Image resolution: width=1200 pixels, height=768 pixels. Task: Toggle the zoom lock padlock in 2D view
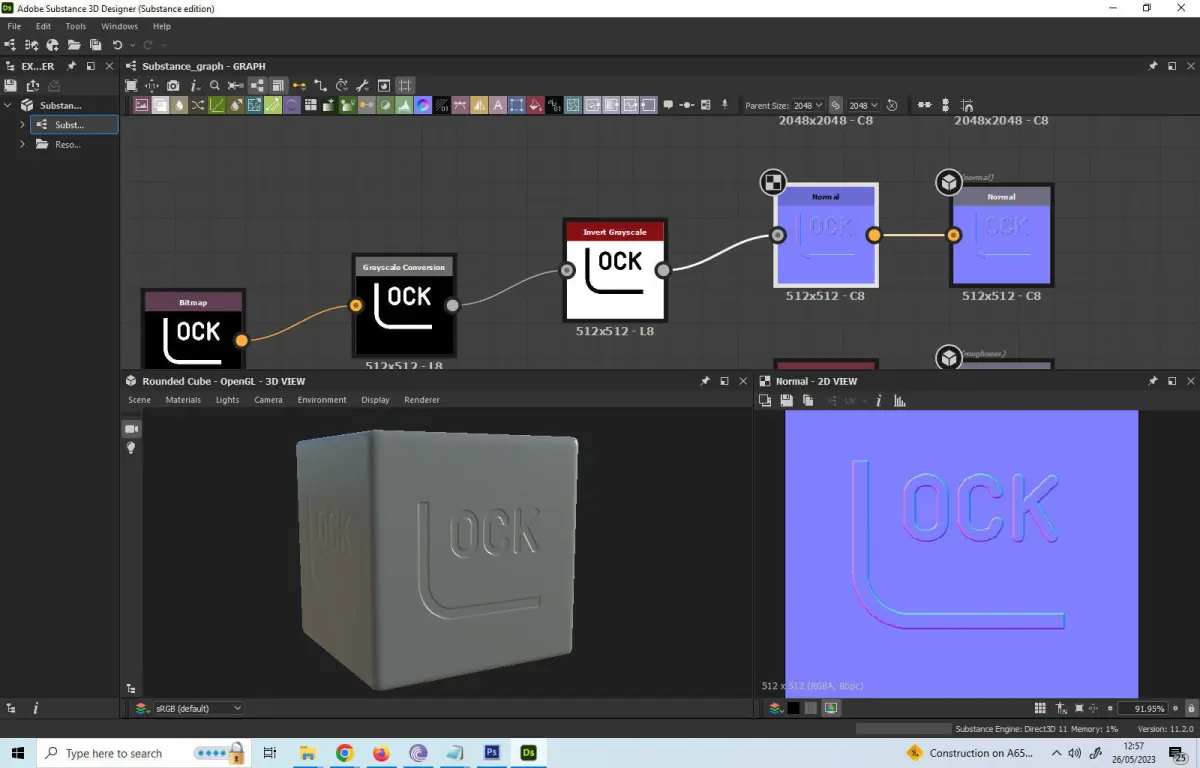coord(1190,708)
